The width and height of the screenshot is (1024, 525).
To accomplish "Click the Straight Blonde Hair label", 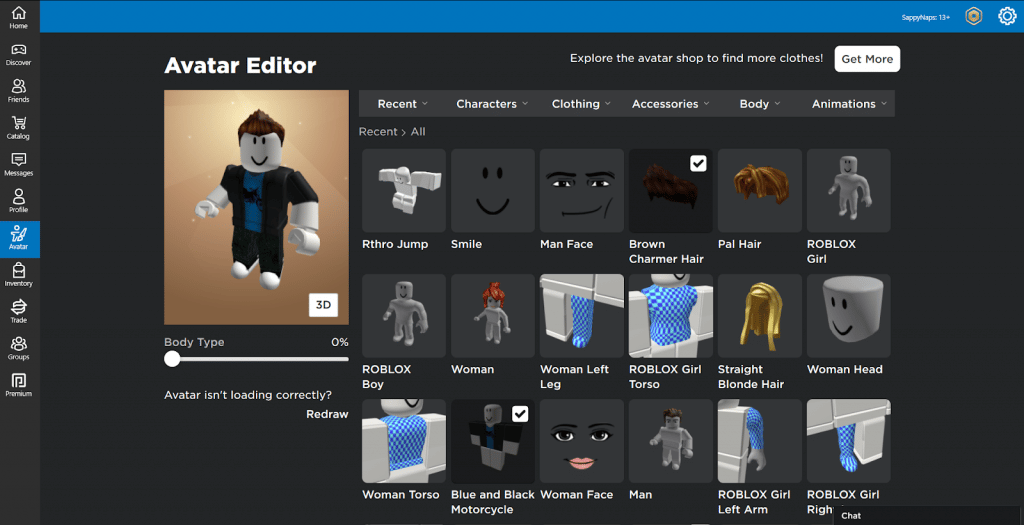I will point(750,377).
